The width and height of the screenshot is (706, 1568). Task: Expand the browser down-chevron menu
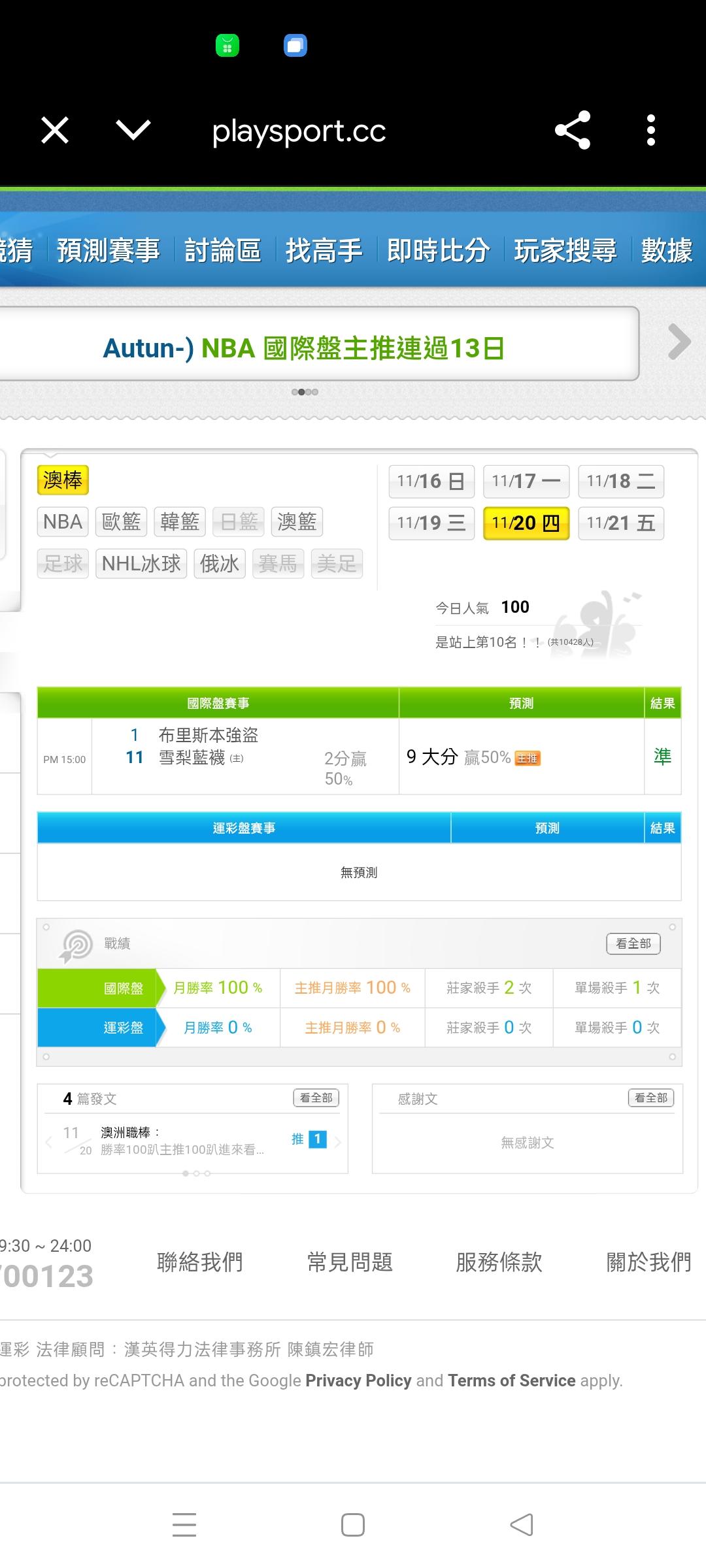133,130
